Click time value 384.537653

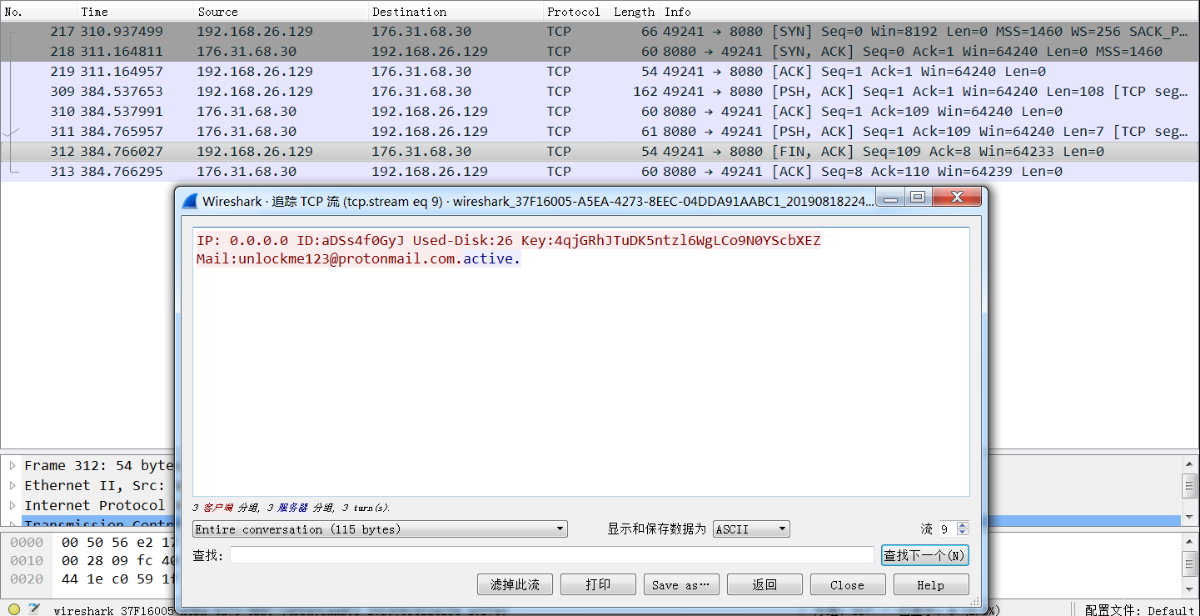(122, 92)
